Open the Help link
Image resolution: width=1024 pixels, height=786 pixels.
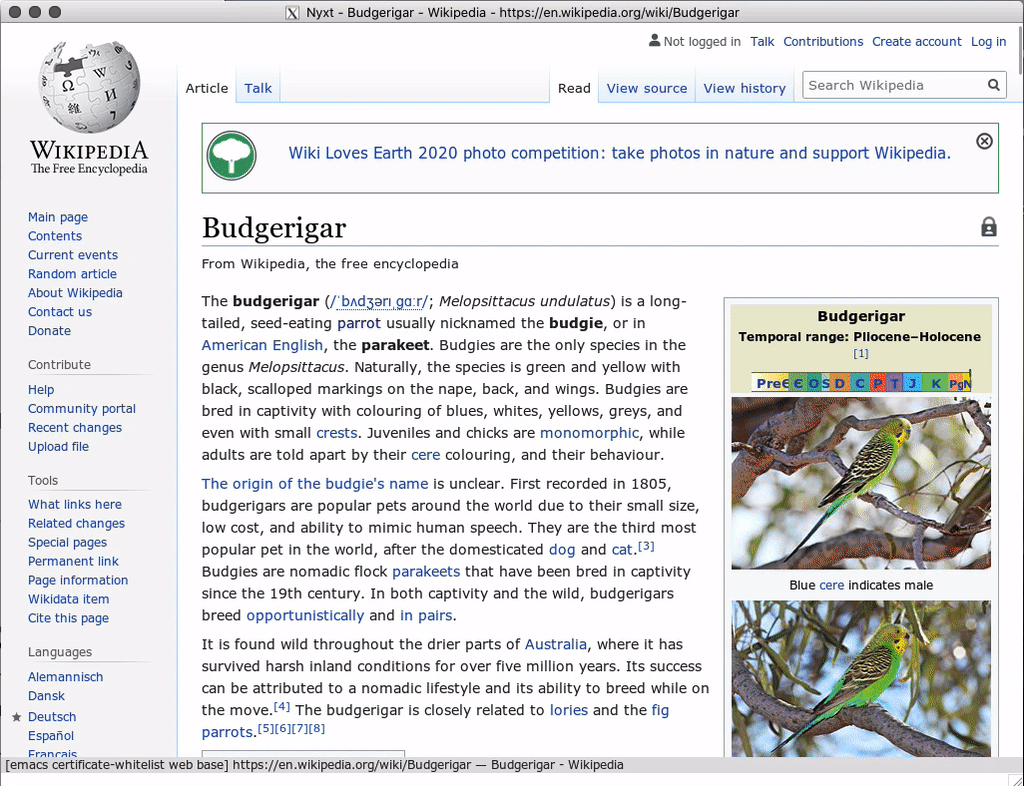click(40, 390)
